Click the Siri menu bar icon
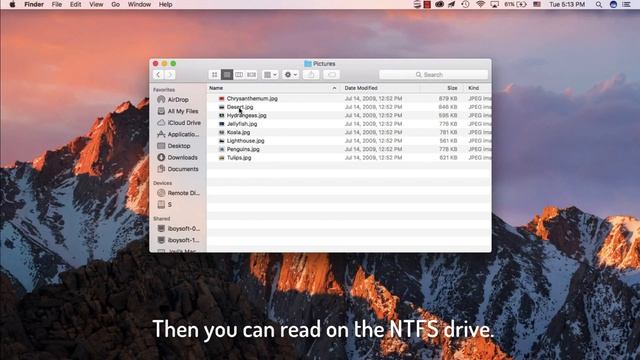This screenshot has height=360, width=640. tap(613, 4)
